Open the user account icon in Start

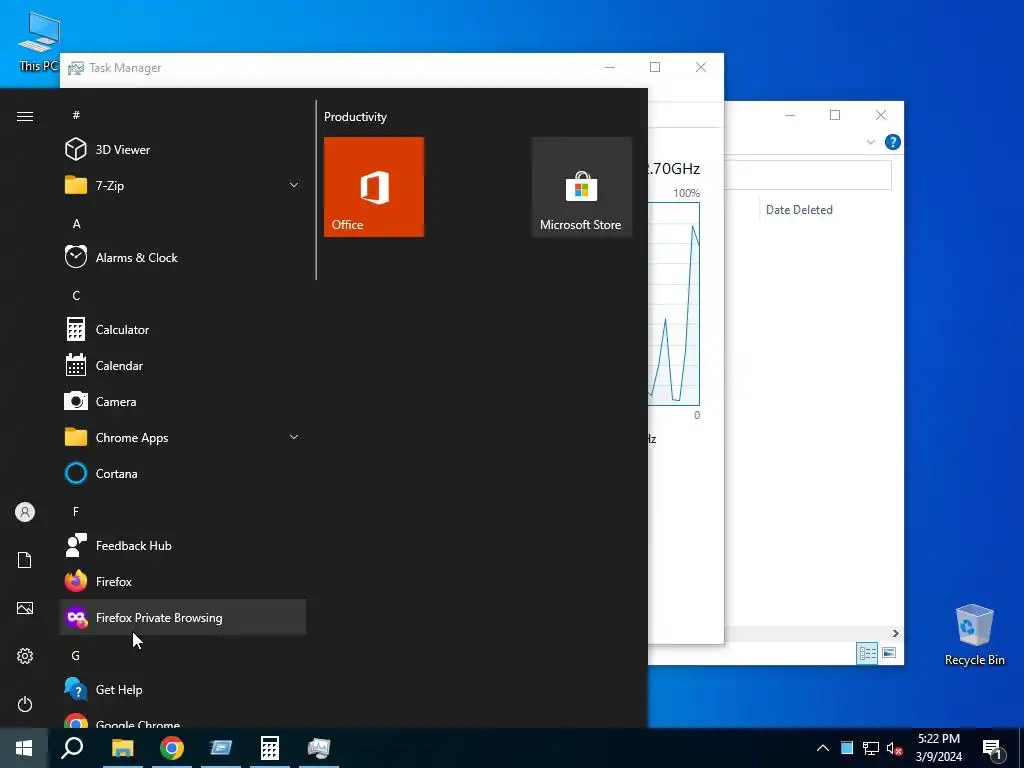pos(25,512)
